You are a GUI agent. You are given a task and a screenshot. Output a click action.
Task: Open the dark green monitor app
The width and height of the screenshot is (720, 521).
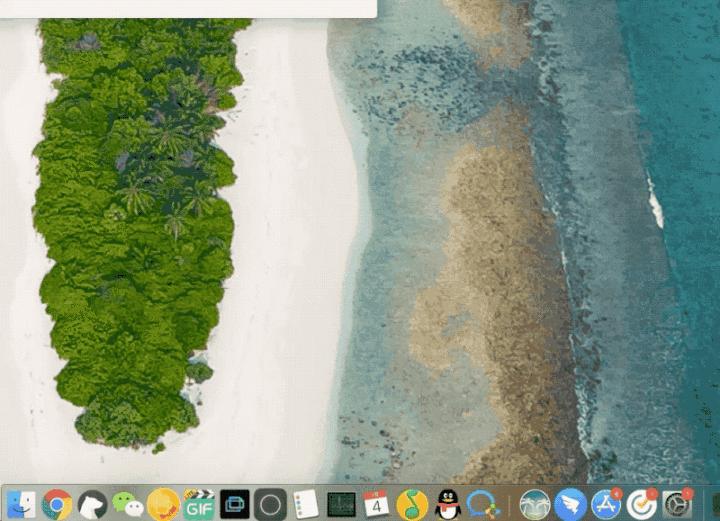(x=341, y=505)
